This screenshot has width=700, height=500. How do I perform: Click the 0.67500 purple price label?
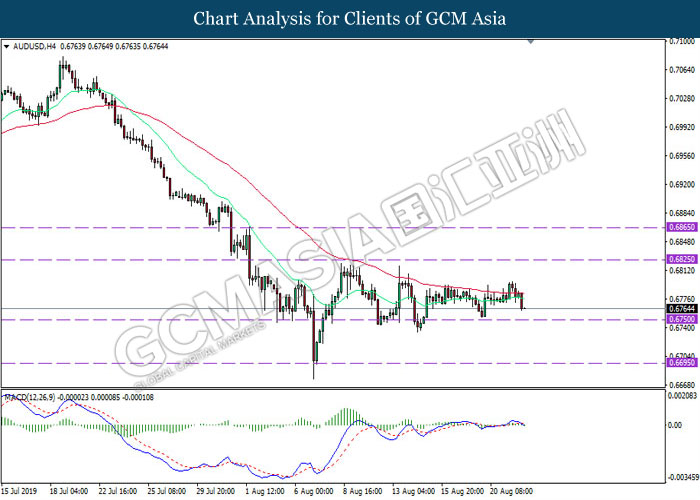[x=682, y=319]
